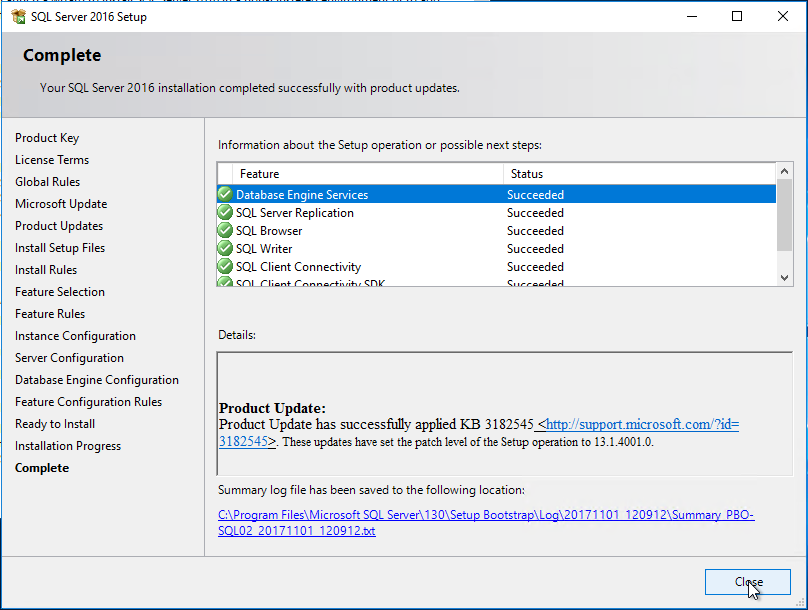This screenshot has height=610, width=808.
Task: Click the Database Engine Configuration step
Action: click(x=97, y=380)
